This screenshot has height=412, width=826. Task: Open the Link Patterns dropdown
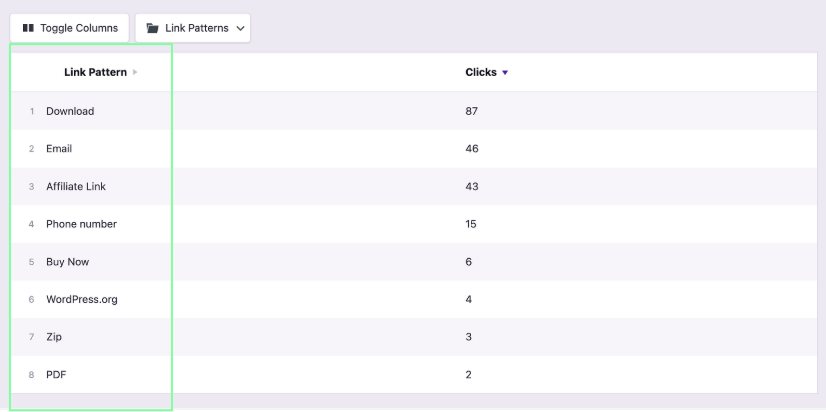193,28
